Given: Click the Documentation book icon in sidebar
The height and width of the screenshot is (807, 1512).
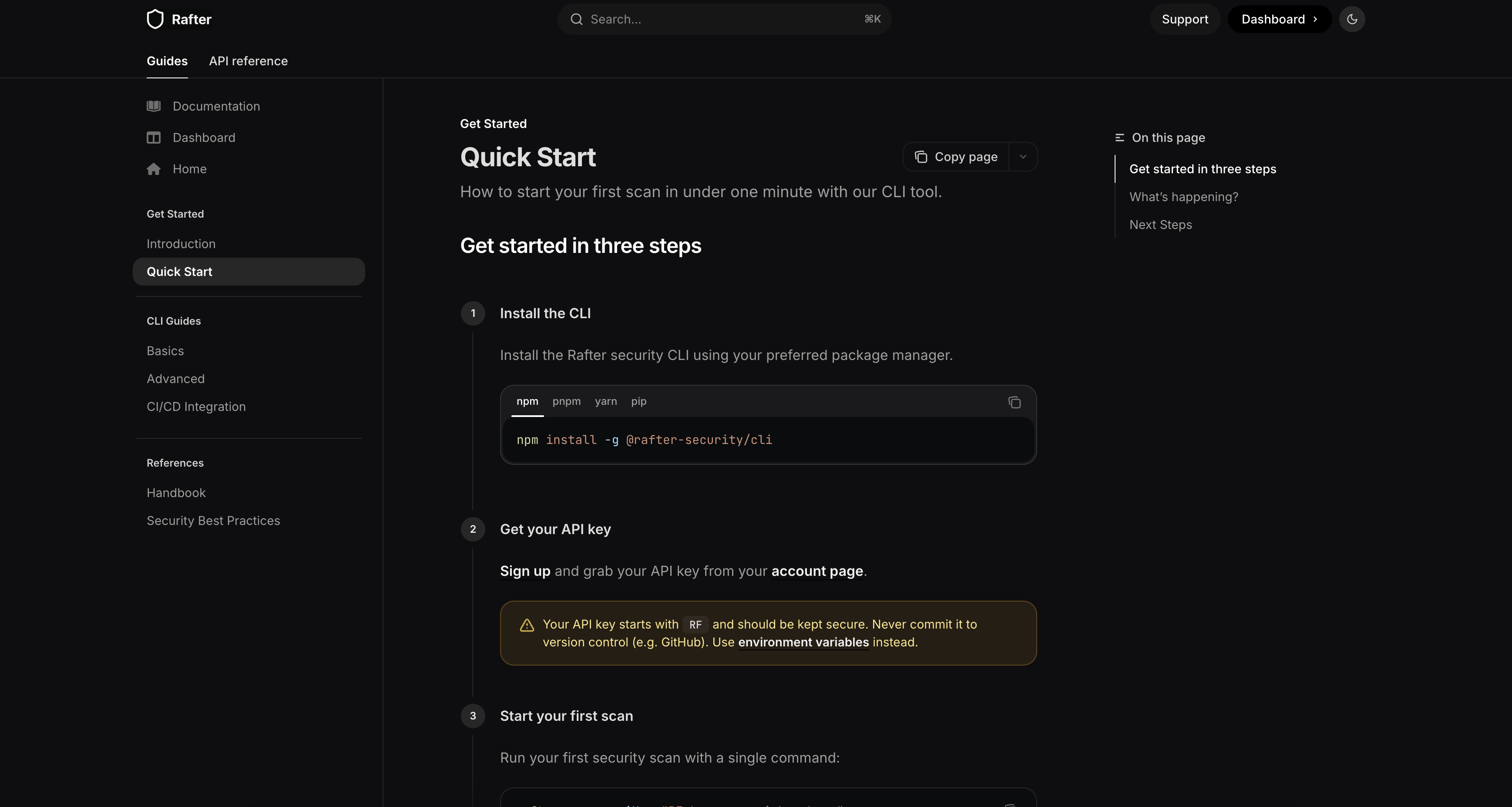Looking at the screenshot, I should tap(154, 106).
